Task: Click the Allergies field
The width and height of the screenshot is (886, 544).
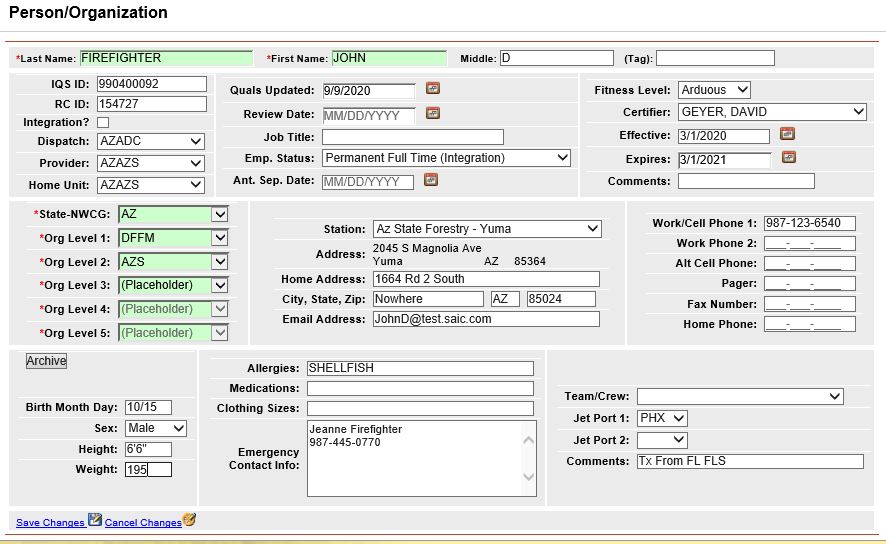Action: tap(420, 368)
